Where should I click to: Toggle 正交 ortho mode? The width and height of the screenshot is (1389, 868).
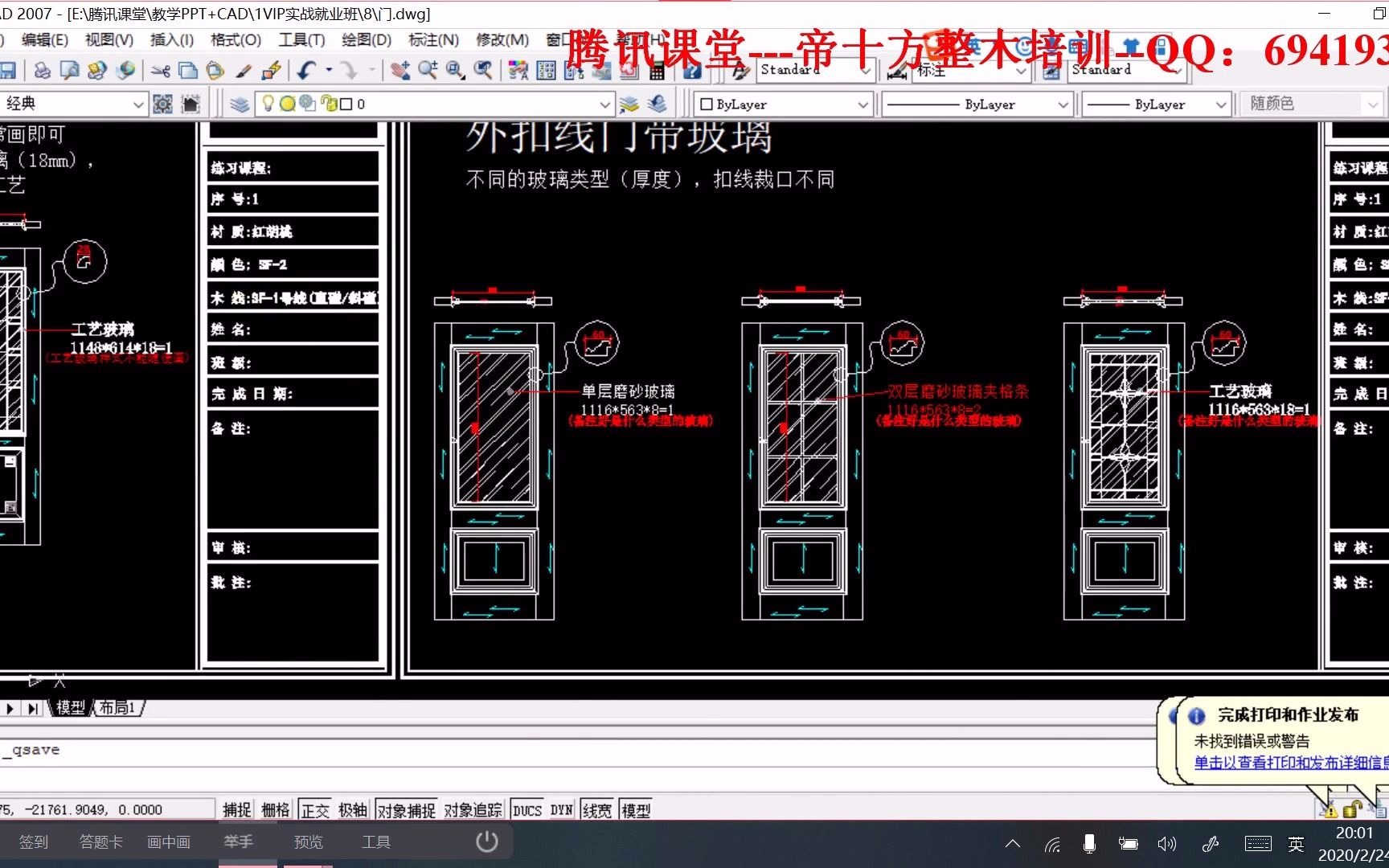coord(315,810)
